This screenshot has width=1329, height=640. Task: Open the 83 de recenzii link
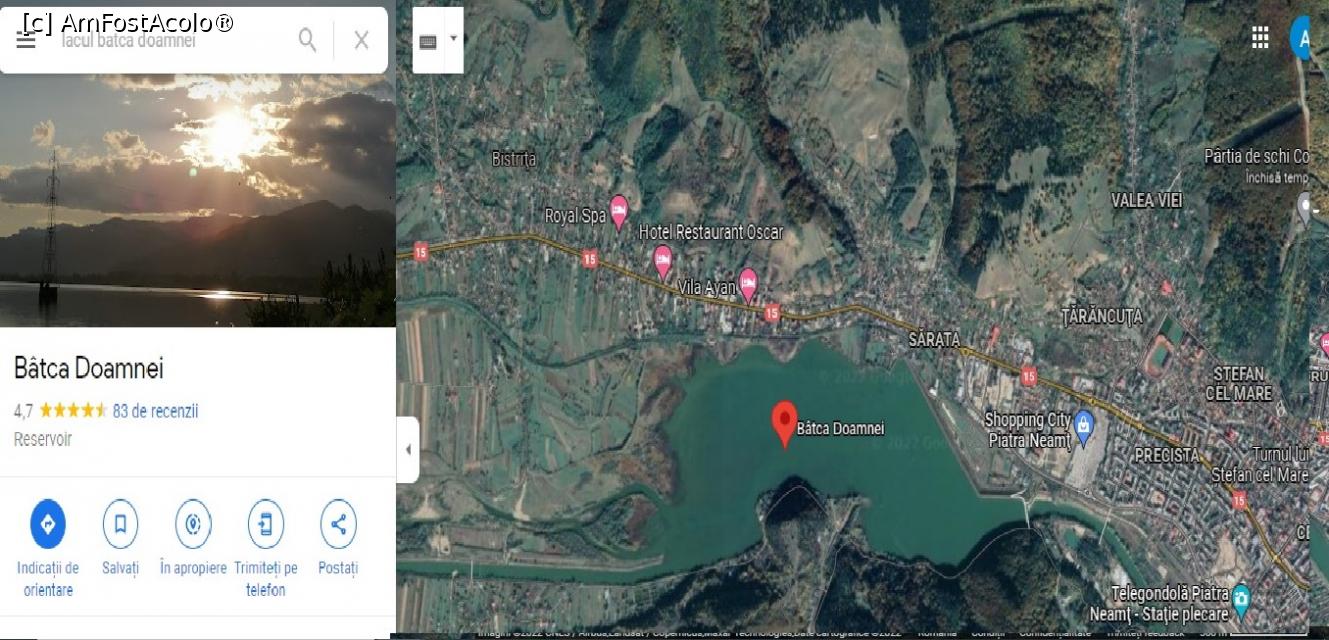155,411
